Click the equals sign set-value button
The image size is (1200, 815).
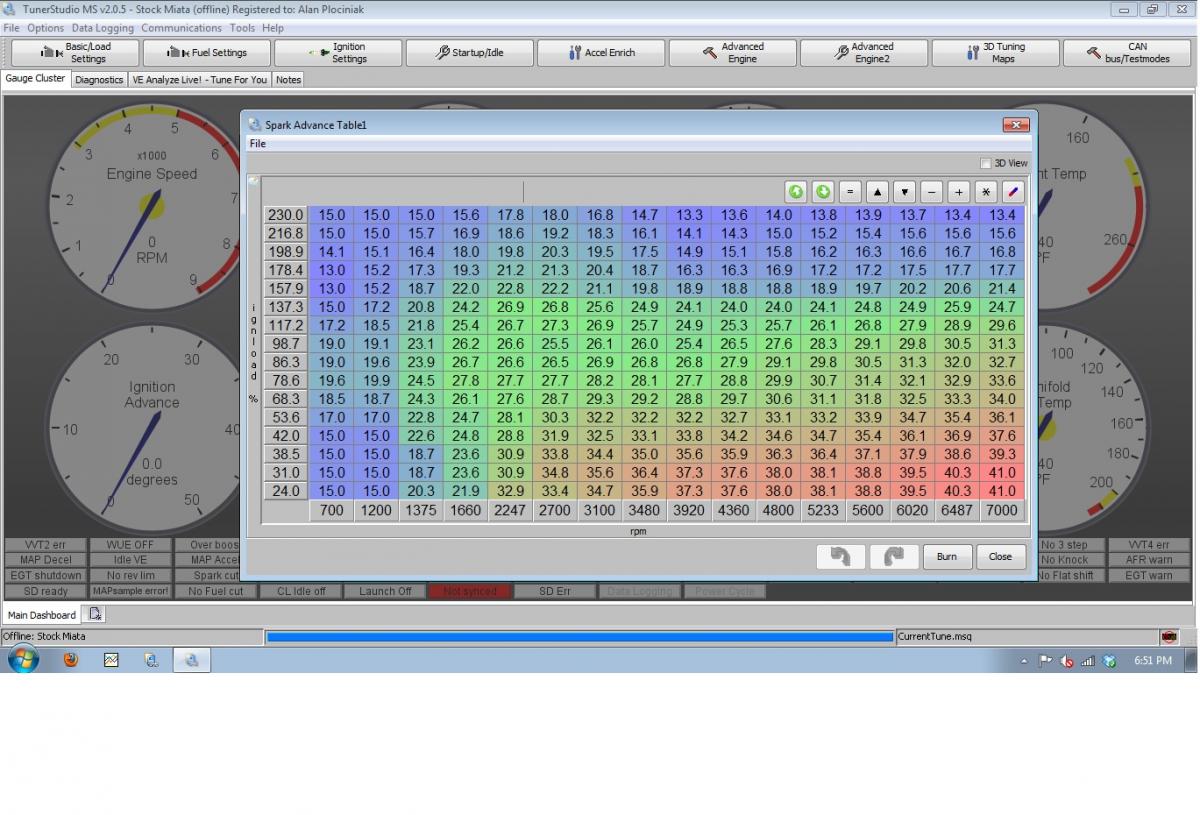850,192
